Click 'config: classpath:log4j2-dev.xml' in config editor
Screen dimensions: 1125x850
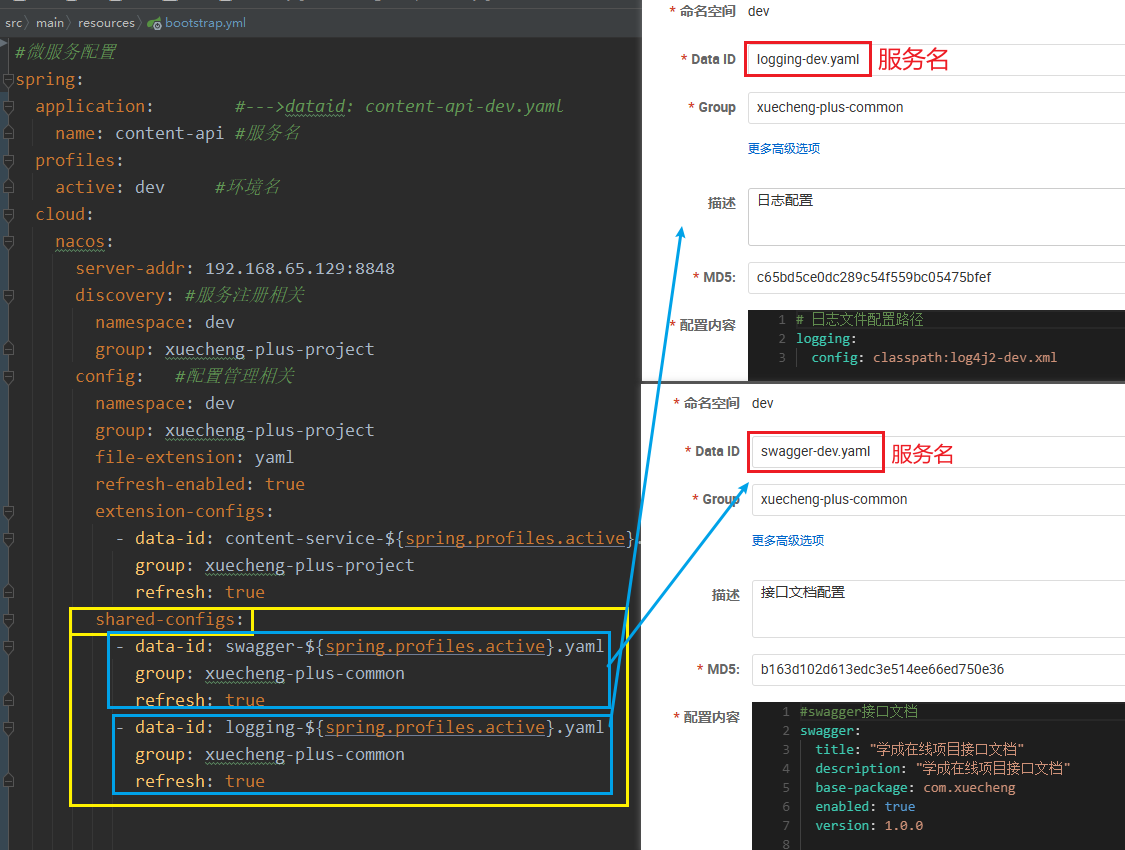pos(934,357)
